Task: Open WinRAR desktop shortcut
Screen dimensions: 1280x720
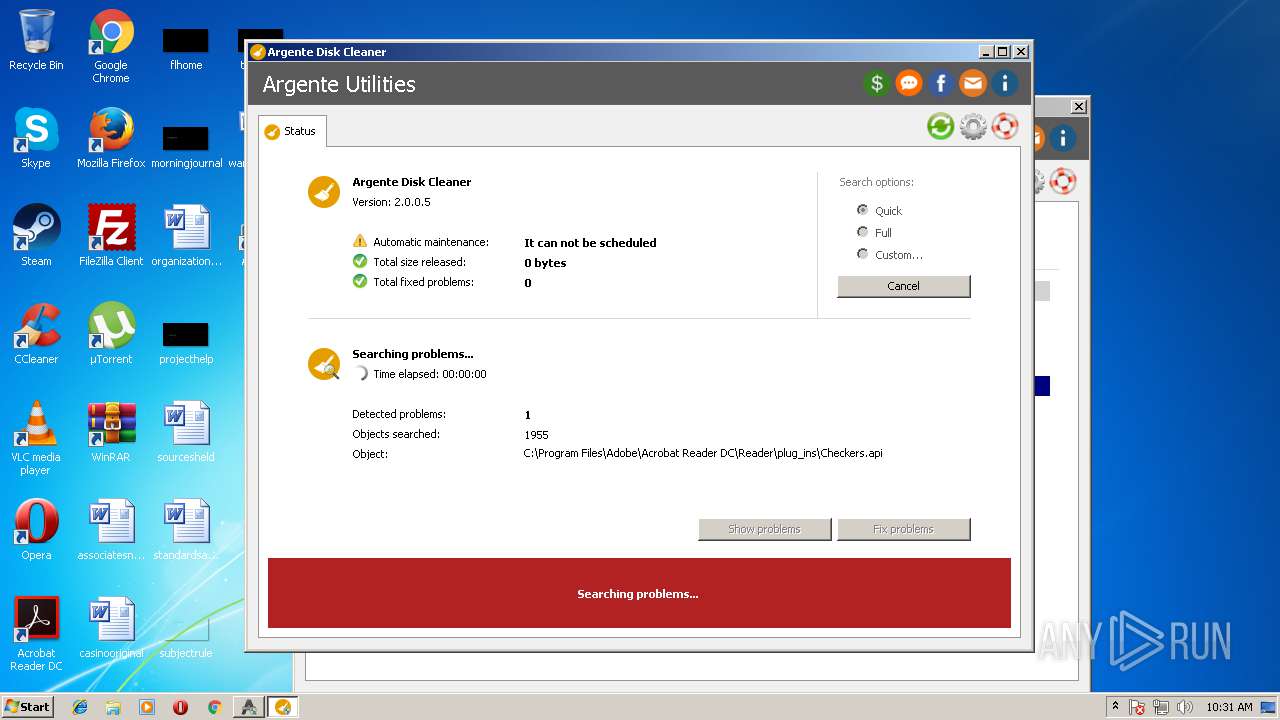Action: (111, 432)
